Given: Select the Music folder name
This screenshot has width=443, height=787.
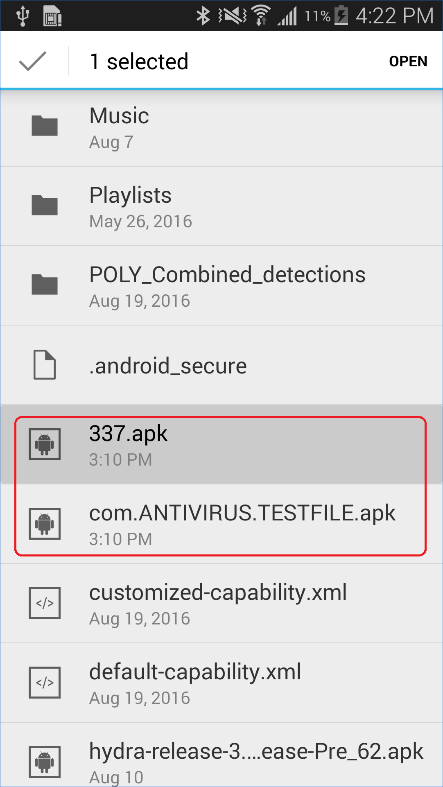Looking at the screenshot, I should tap(119, 116).
